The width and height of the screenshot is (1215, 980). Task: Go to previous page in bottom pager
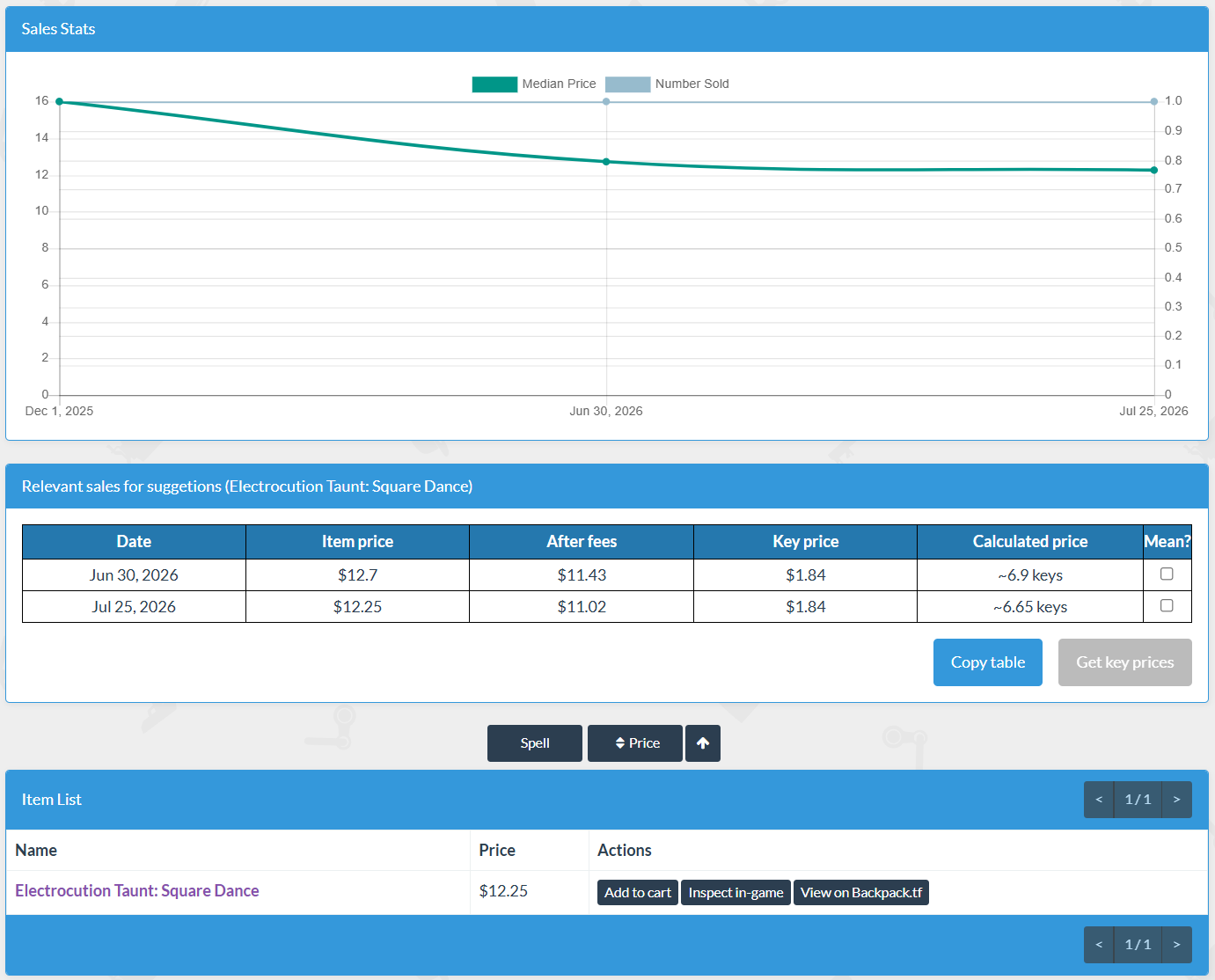point(1099,945)
